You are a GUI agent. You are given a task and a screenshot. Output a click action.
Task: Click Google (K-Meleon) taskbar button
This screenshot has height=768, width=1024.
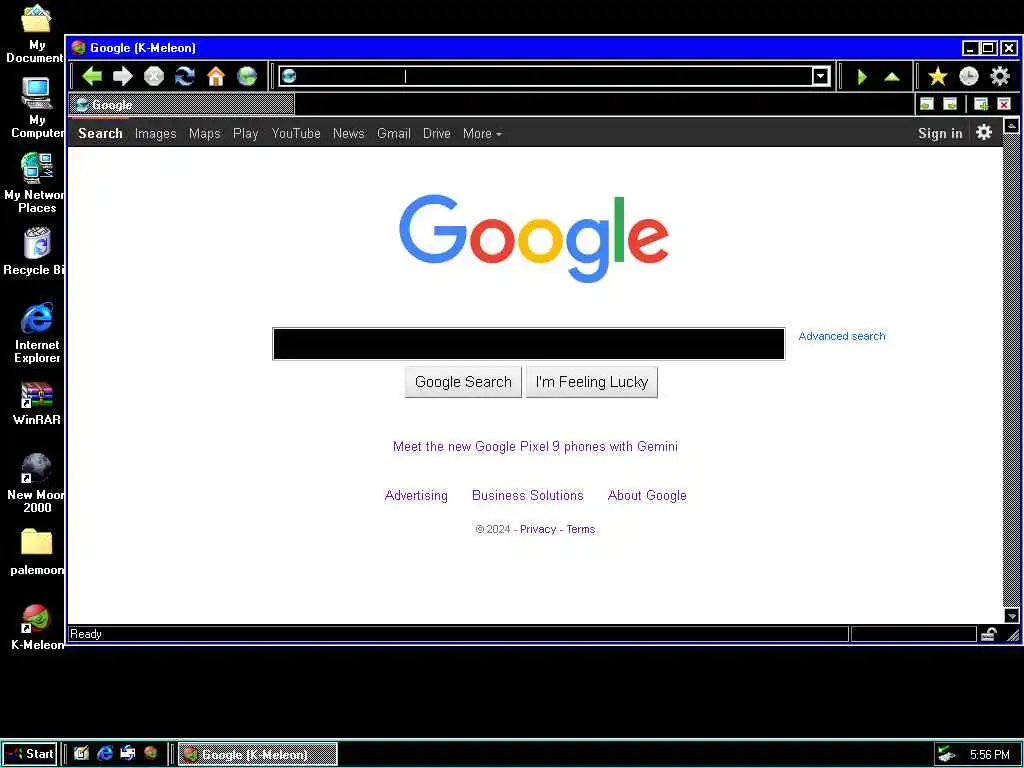(257, 754)
